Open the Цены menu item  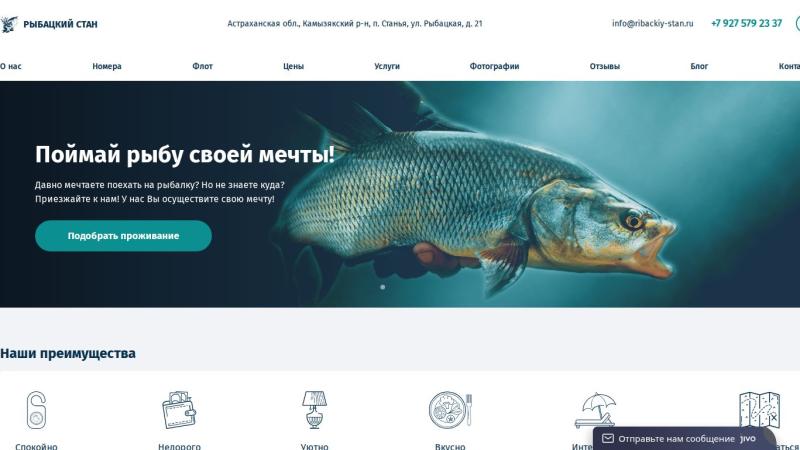(293, 66)
